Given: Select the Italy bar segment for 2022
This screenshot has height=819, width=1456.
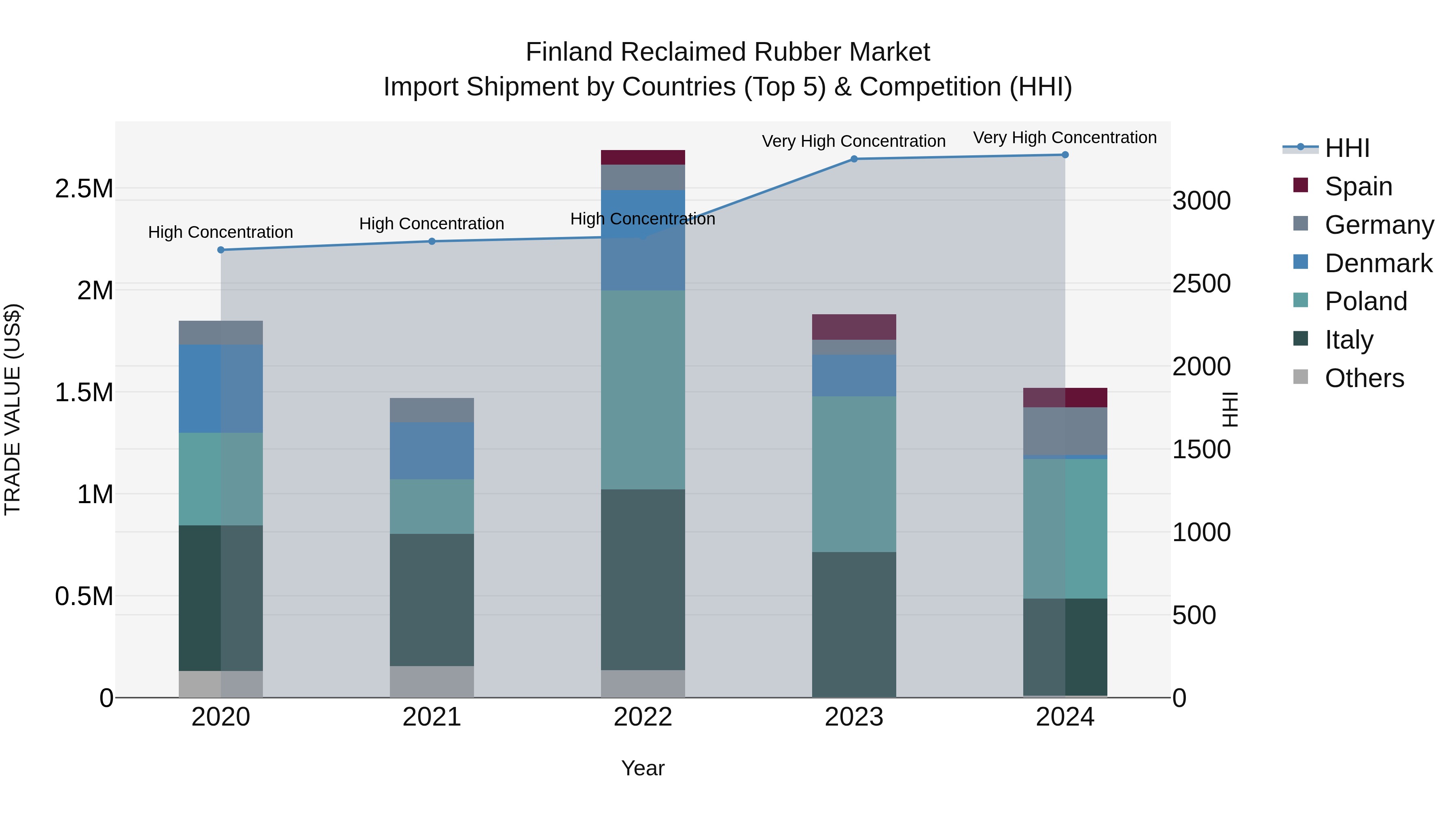Looking at the screenshot, I should tap(643, 580).
